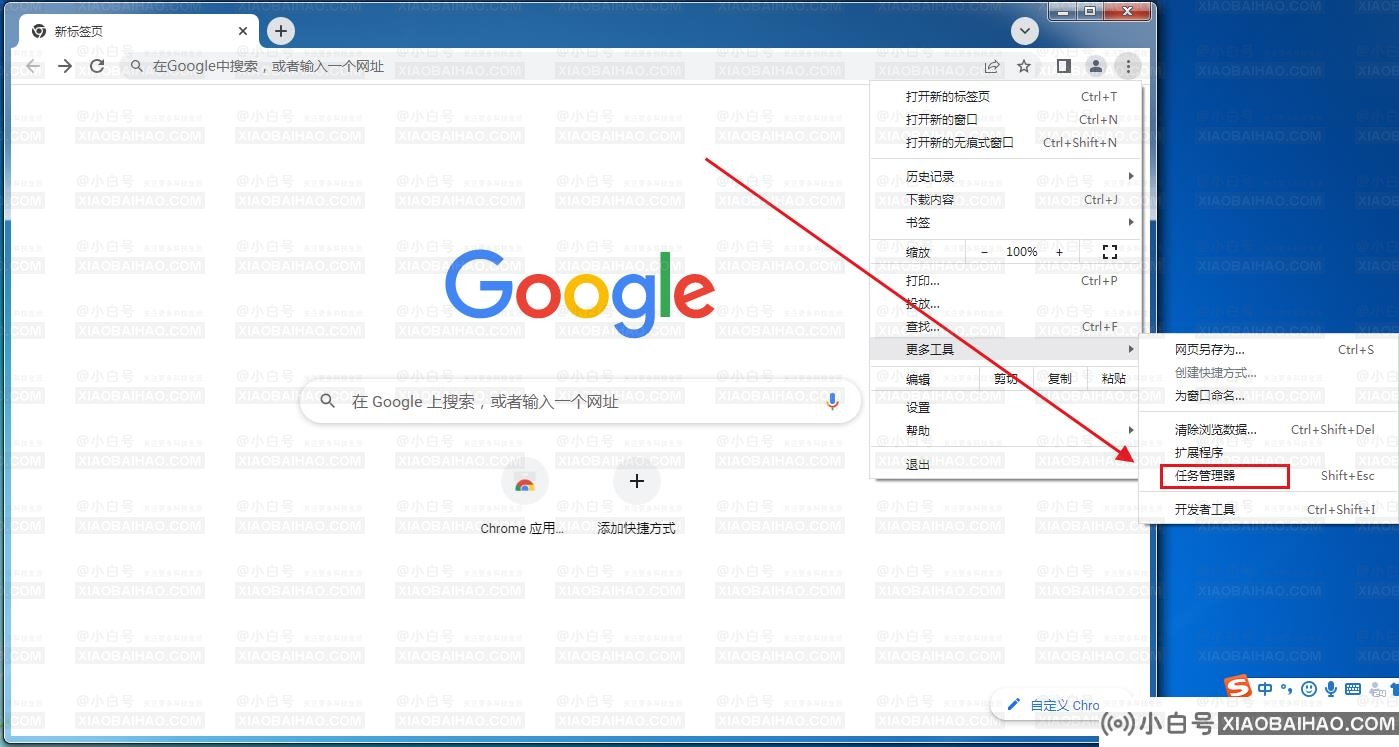
Task: Click the 编辑 label in the menu
Action: 918,379
